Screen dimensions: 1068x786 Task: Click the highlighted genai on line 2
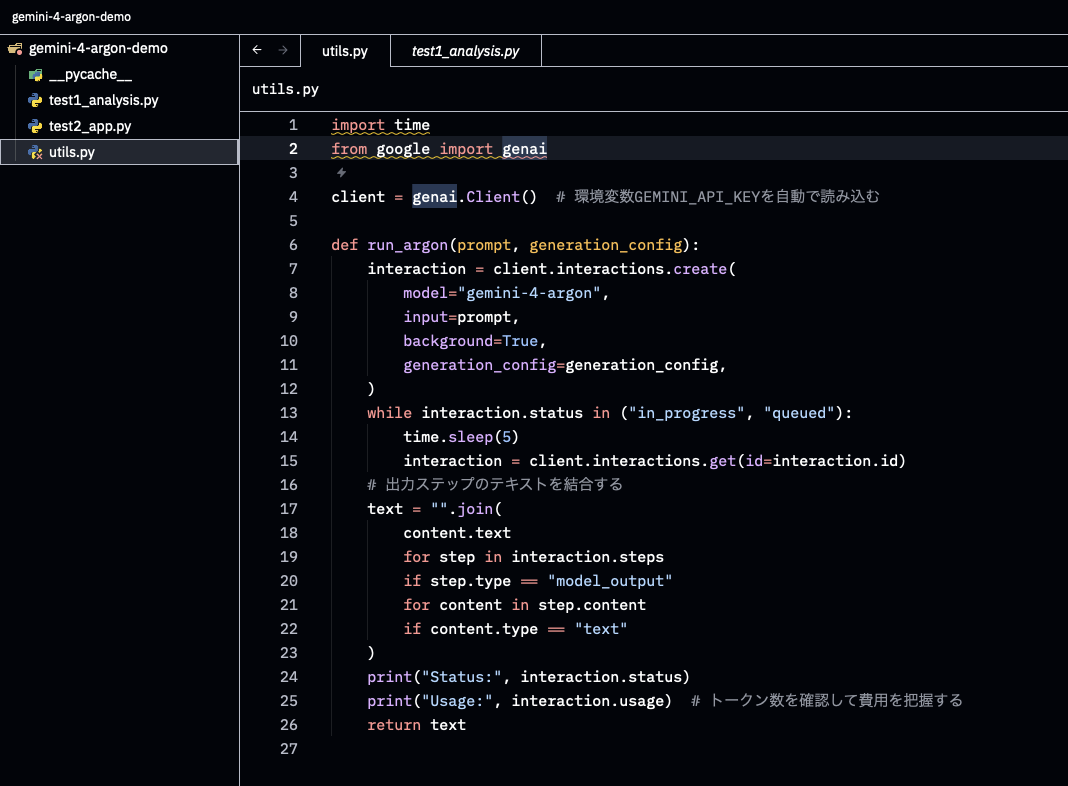[524, 148]
